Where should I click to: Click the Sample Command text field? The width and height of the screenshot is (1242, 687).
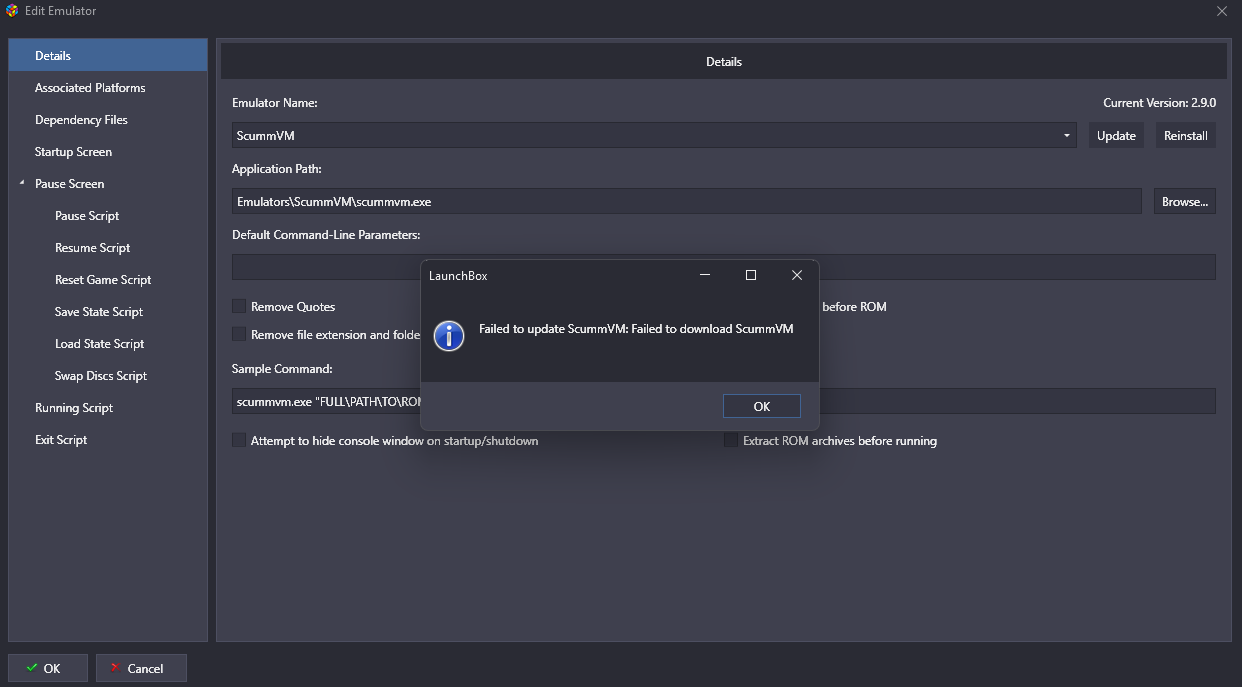[x=724, y=401]
